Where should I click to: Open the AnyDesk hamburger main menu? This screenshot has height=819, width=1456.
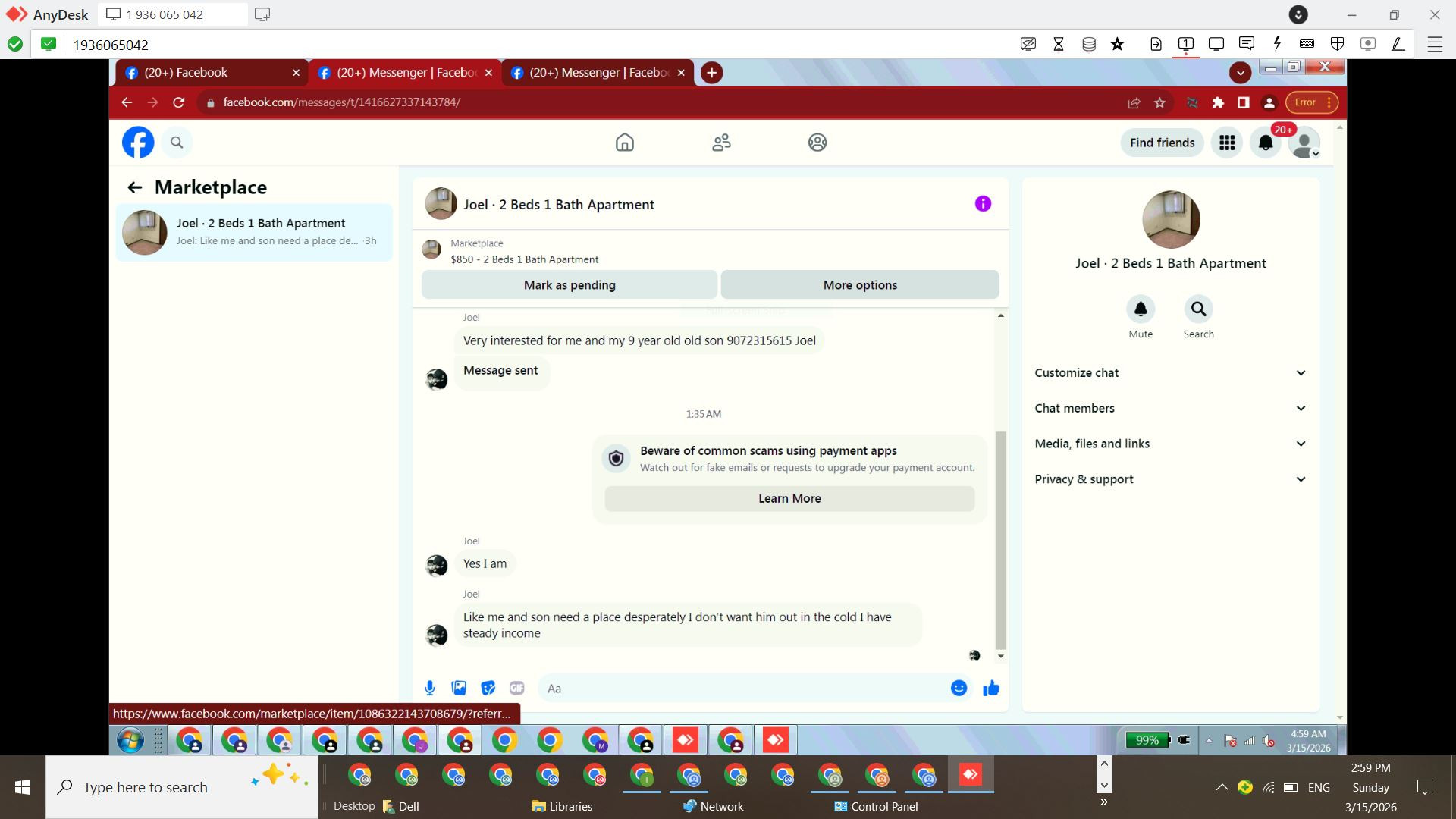click(x=1435, y=44)
